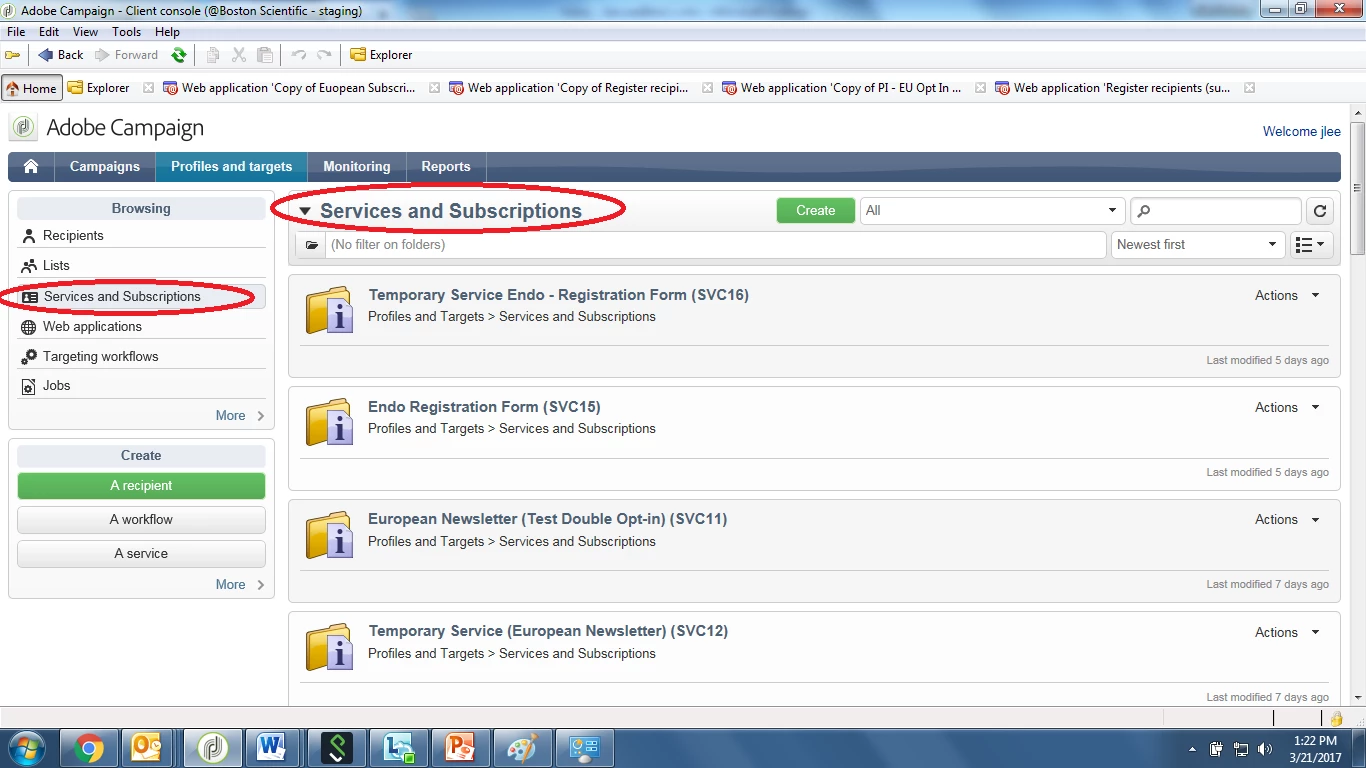Screen dimensions: 1366x768
Task: Expand More in the Create panel
Action: point(240,585)
